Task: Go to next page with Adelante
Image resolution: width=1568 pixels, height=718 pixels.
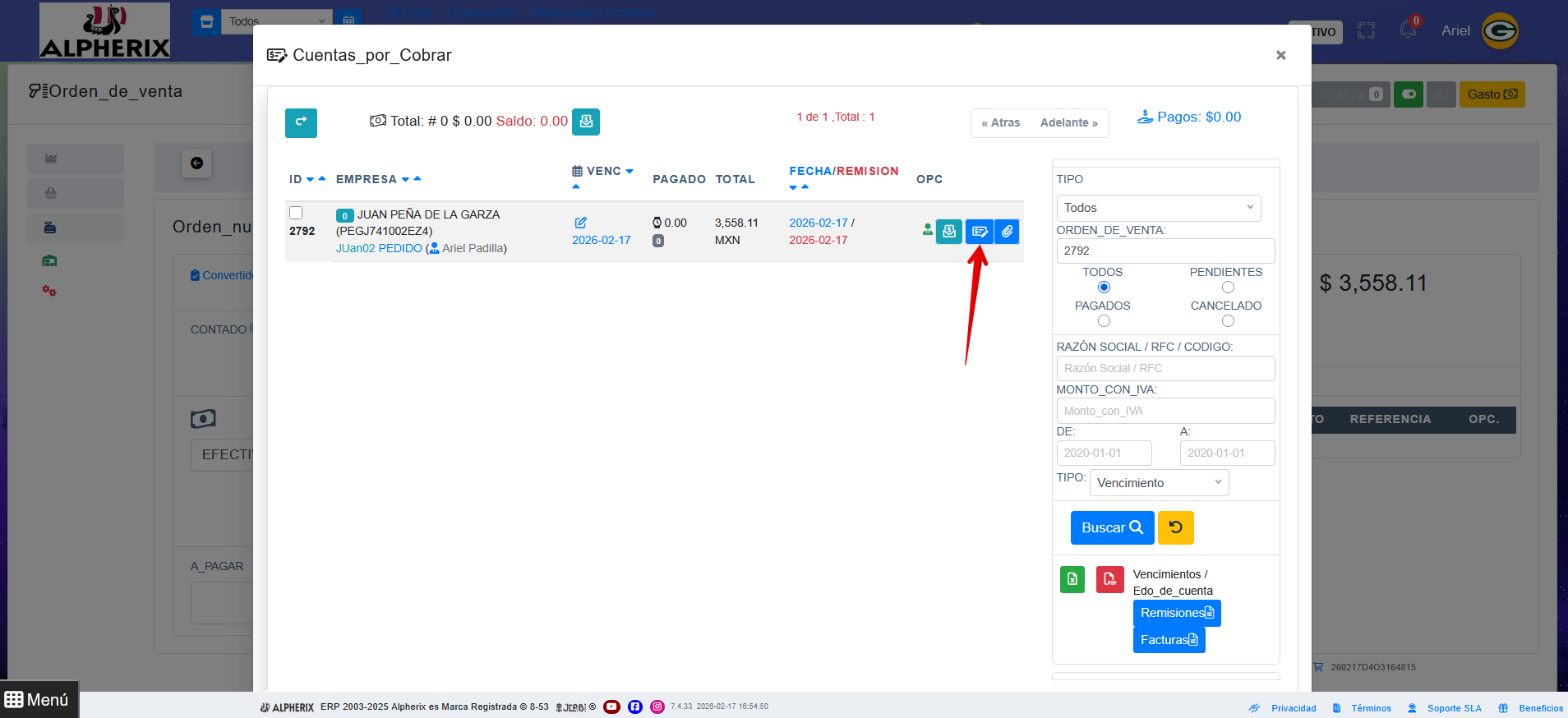Action: coord(1068,122)
